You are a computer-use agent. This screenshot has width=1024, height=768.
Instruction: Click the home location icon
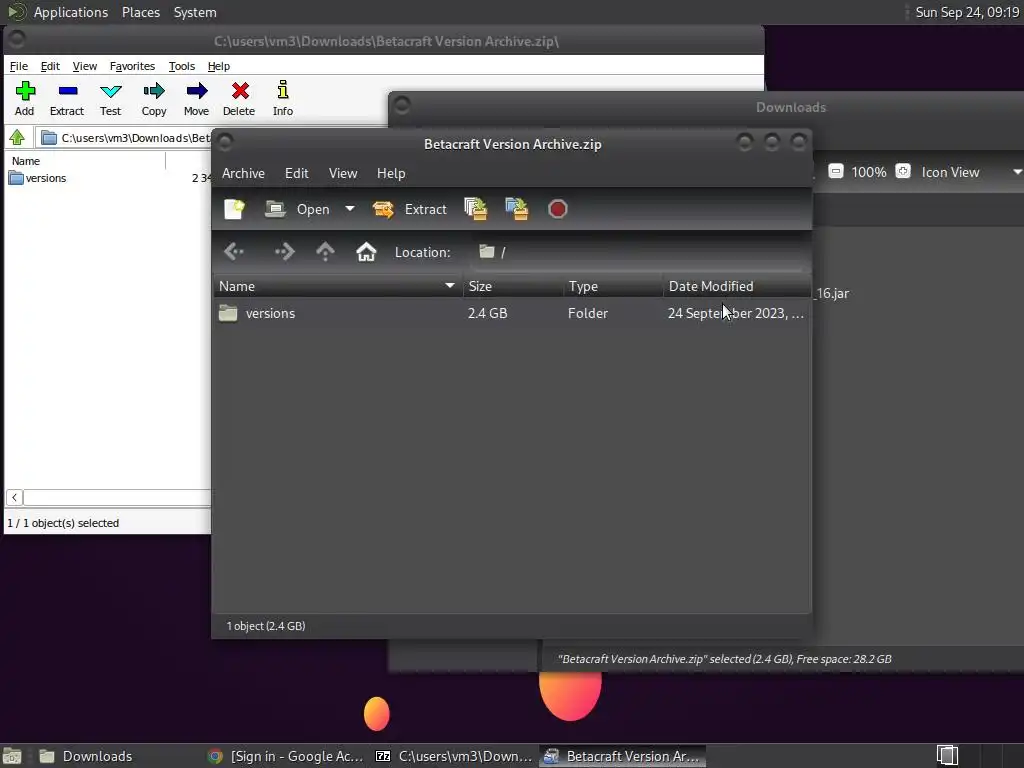(366, 251)
